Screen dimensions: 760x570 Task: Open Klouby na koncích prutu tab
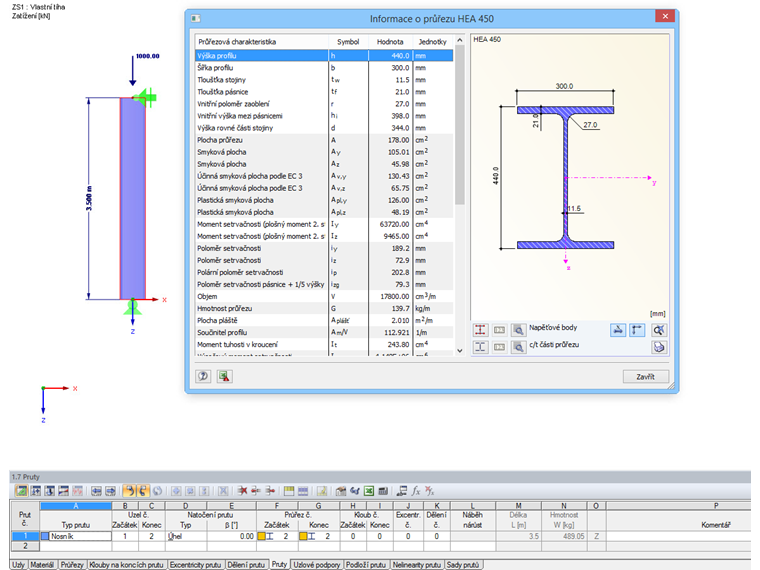click(x=127, y=565)
